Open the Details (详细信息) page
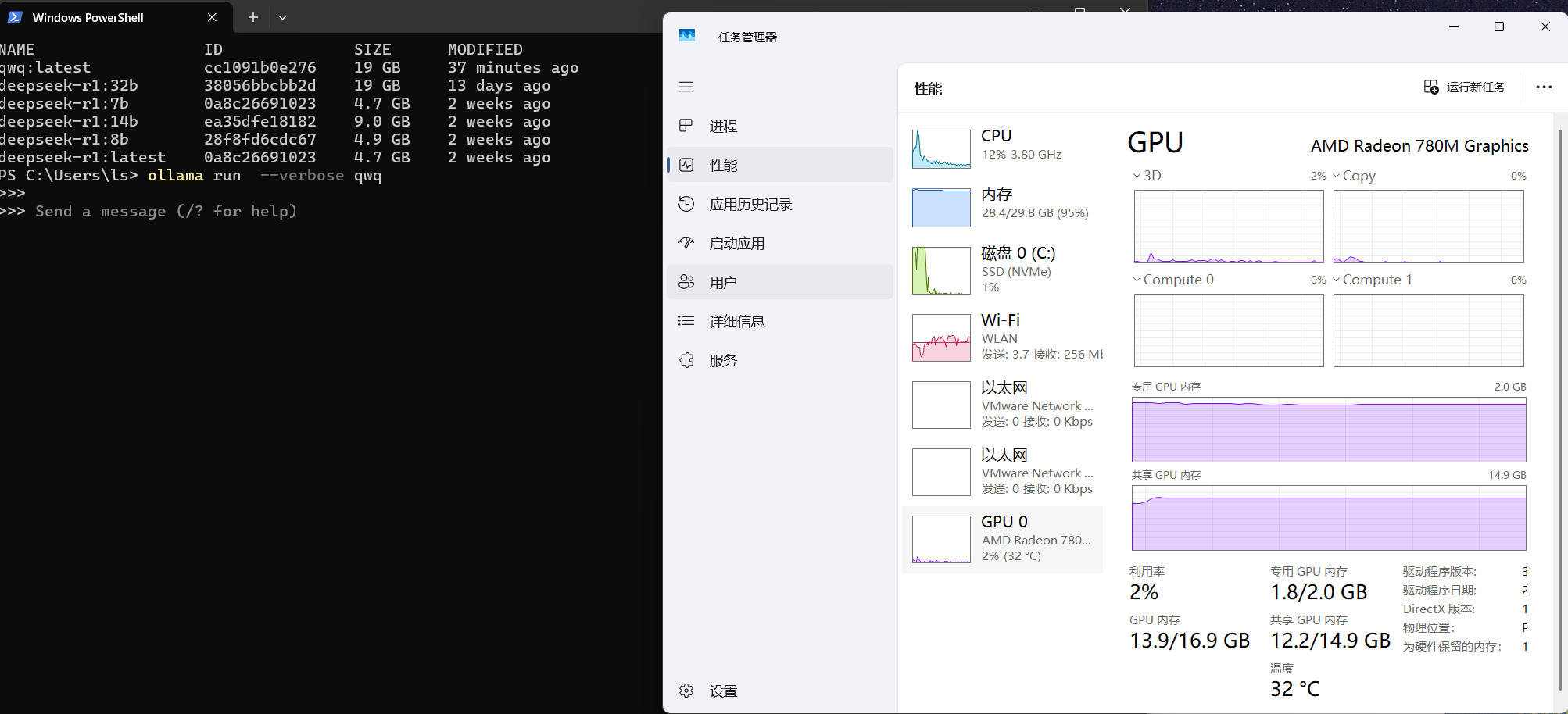The image size is (1568, 714). [780, 321]
